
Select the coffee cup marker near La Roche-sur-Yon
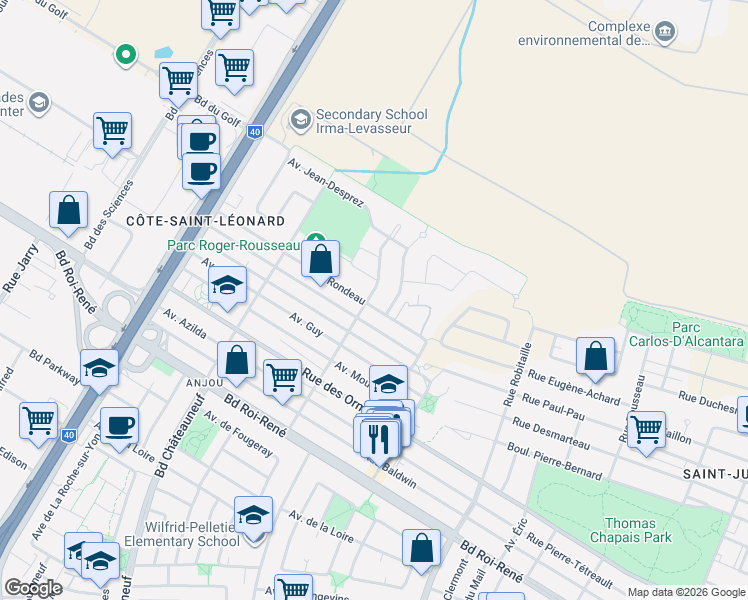[x=120, y=427]
